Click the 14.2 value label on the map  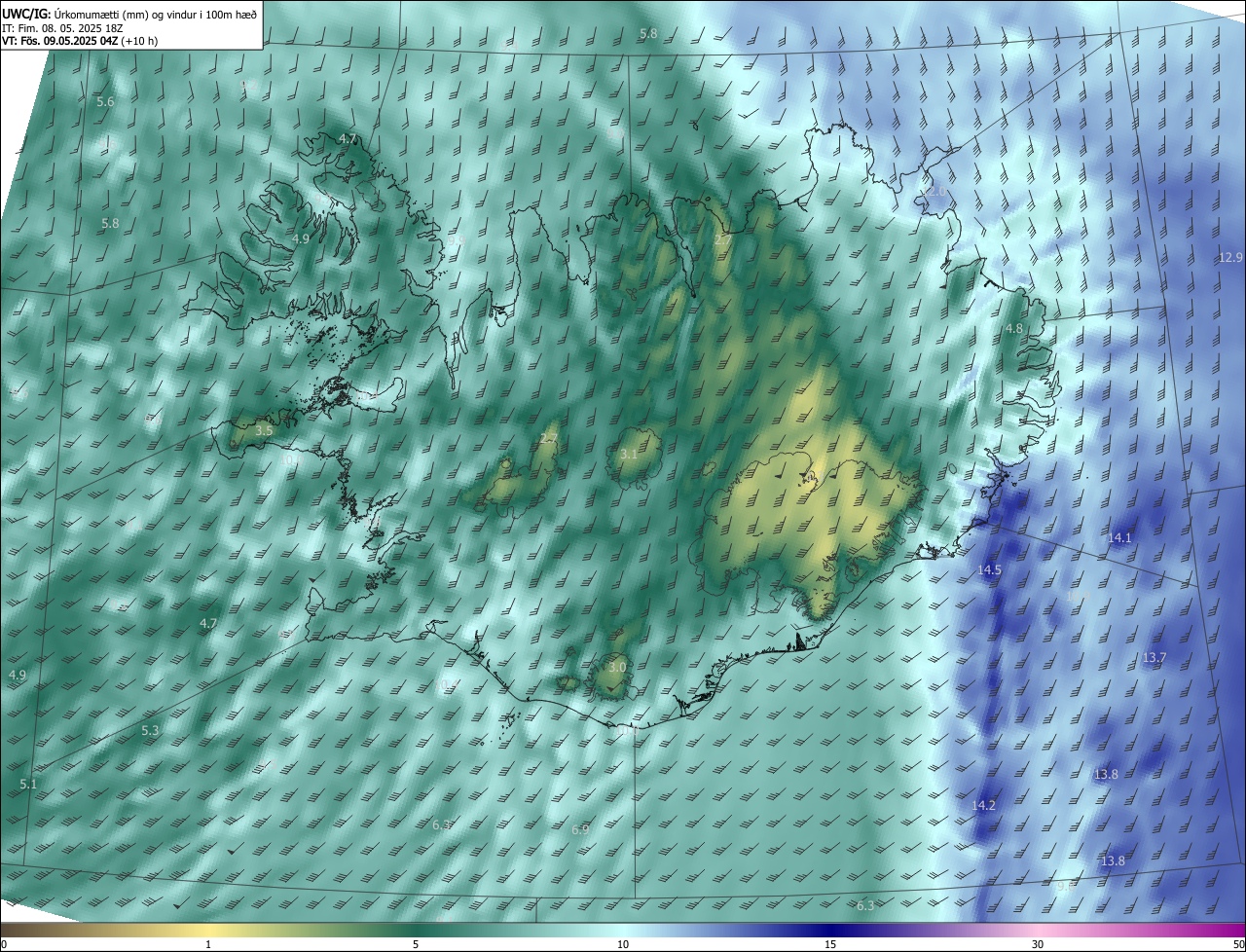pos(983,805)
